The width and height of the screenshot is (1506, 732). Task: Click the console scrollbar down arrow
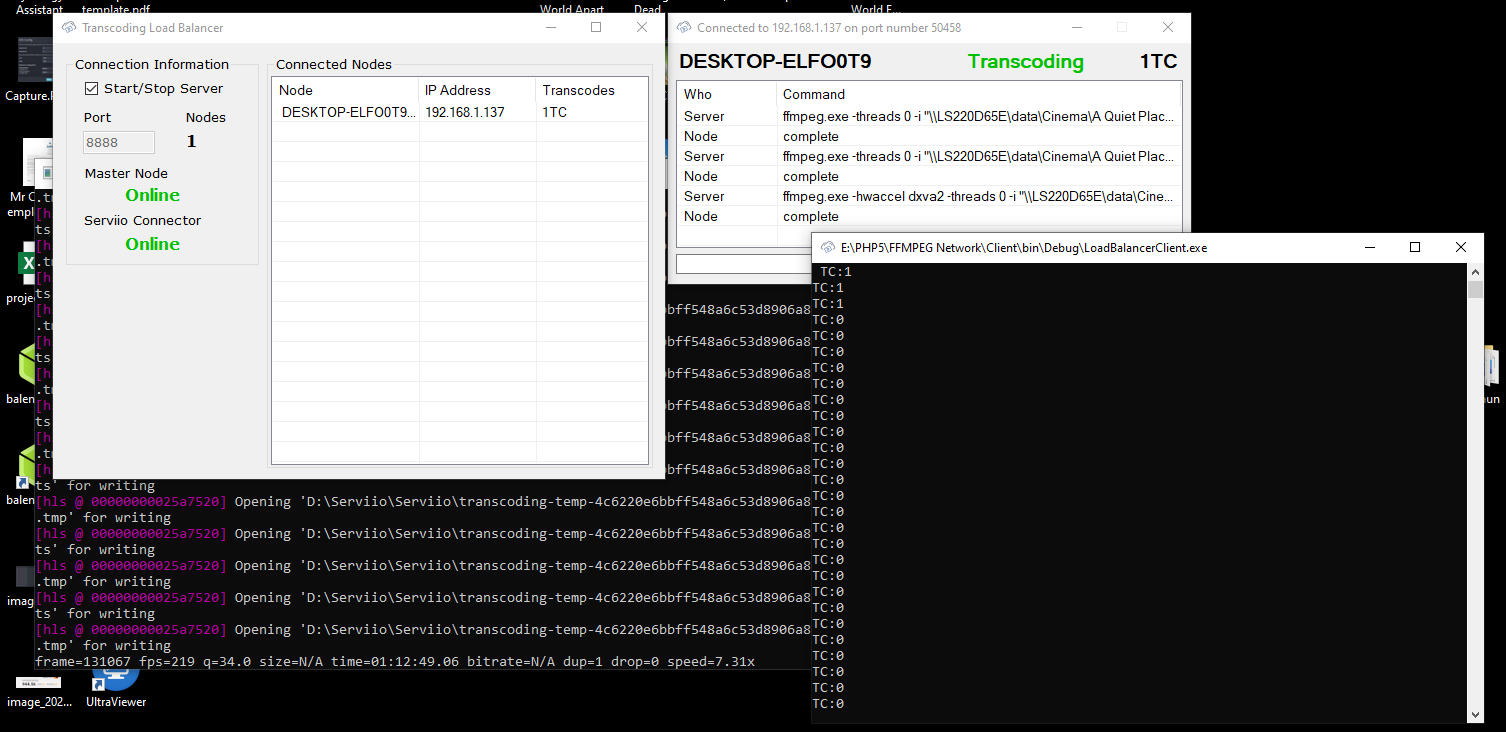1475,714
